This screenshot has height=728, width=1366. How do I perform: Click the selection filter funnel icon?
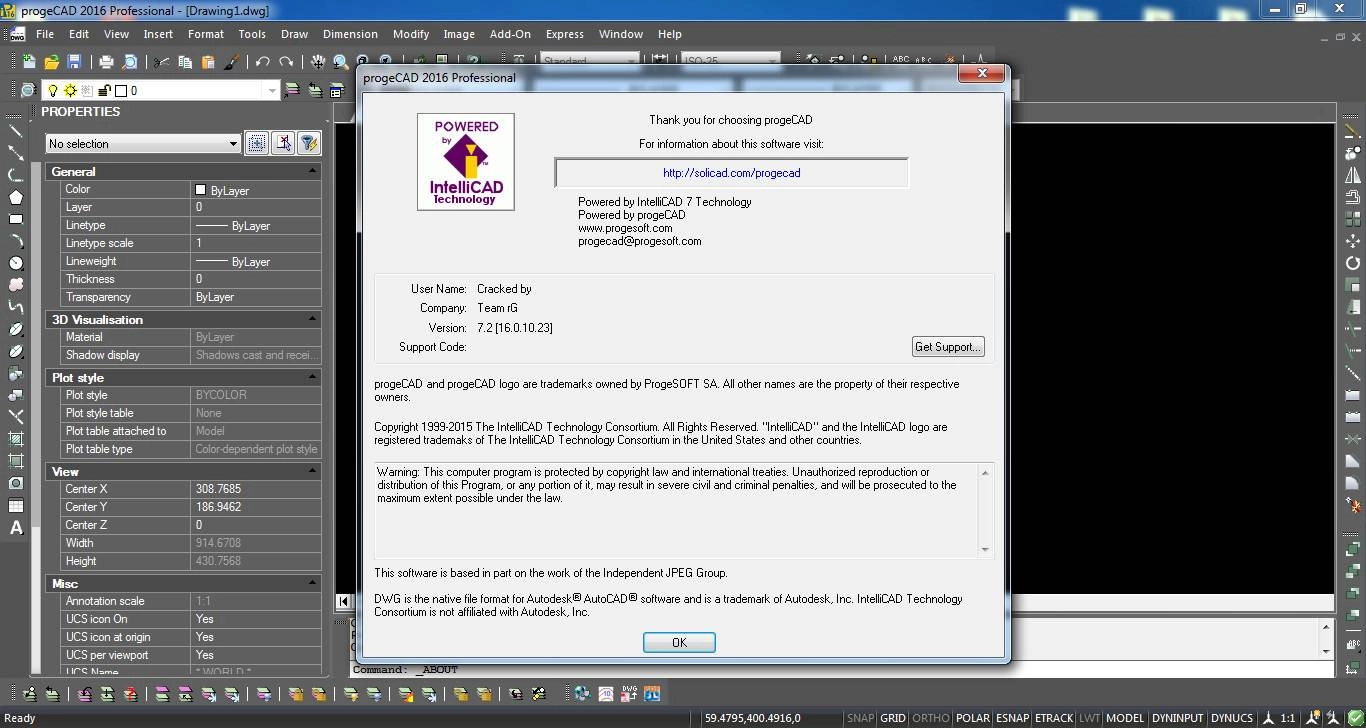pyautogui.click(x=309, y=143)
